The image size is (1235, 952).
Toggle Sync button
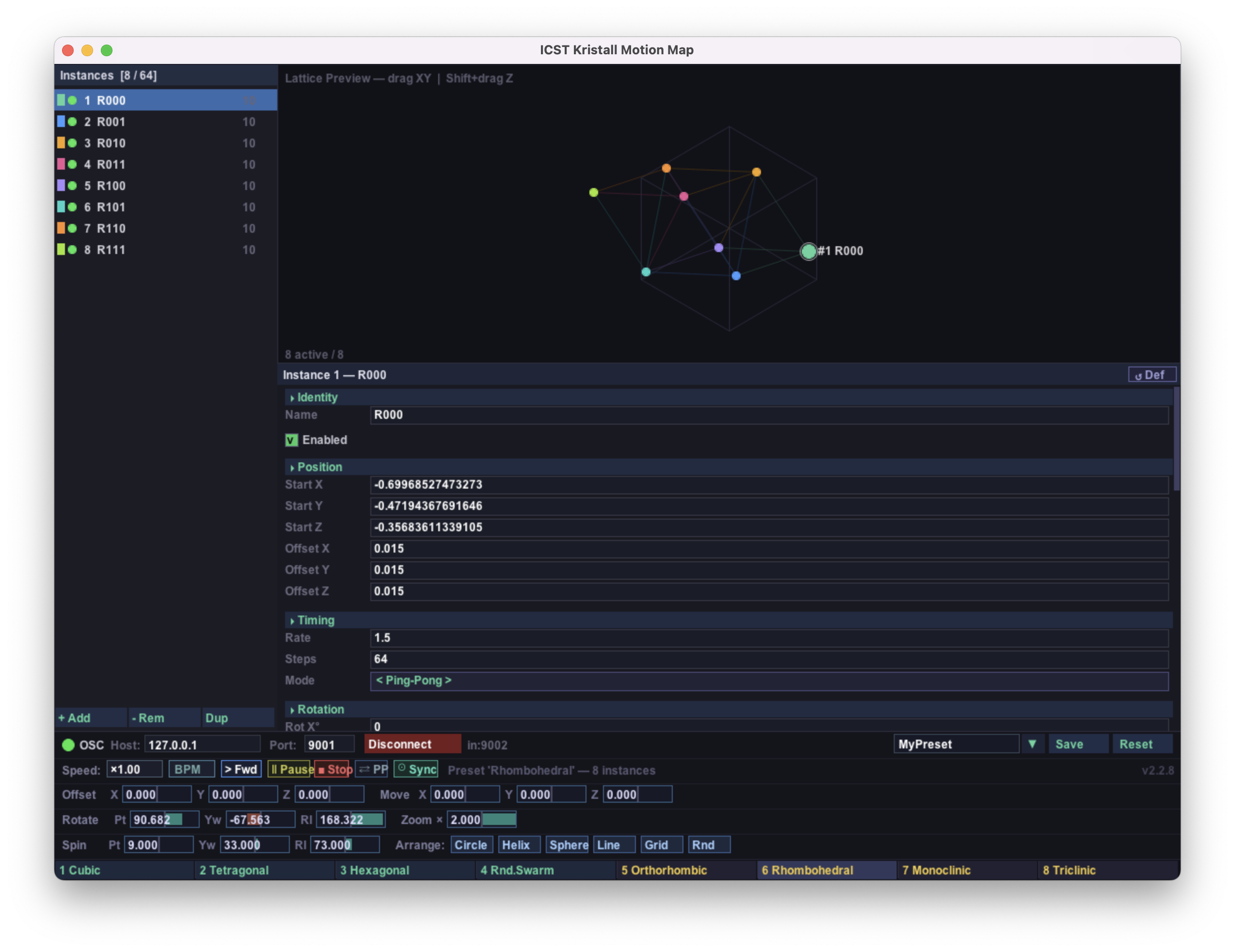pyautogui.click(x=415, y=769)
